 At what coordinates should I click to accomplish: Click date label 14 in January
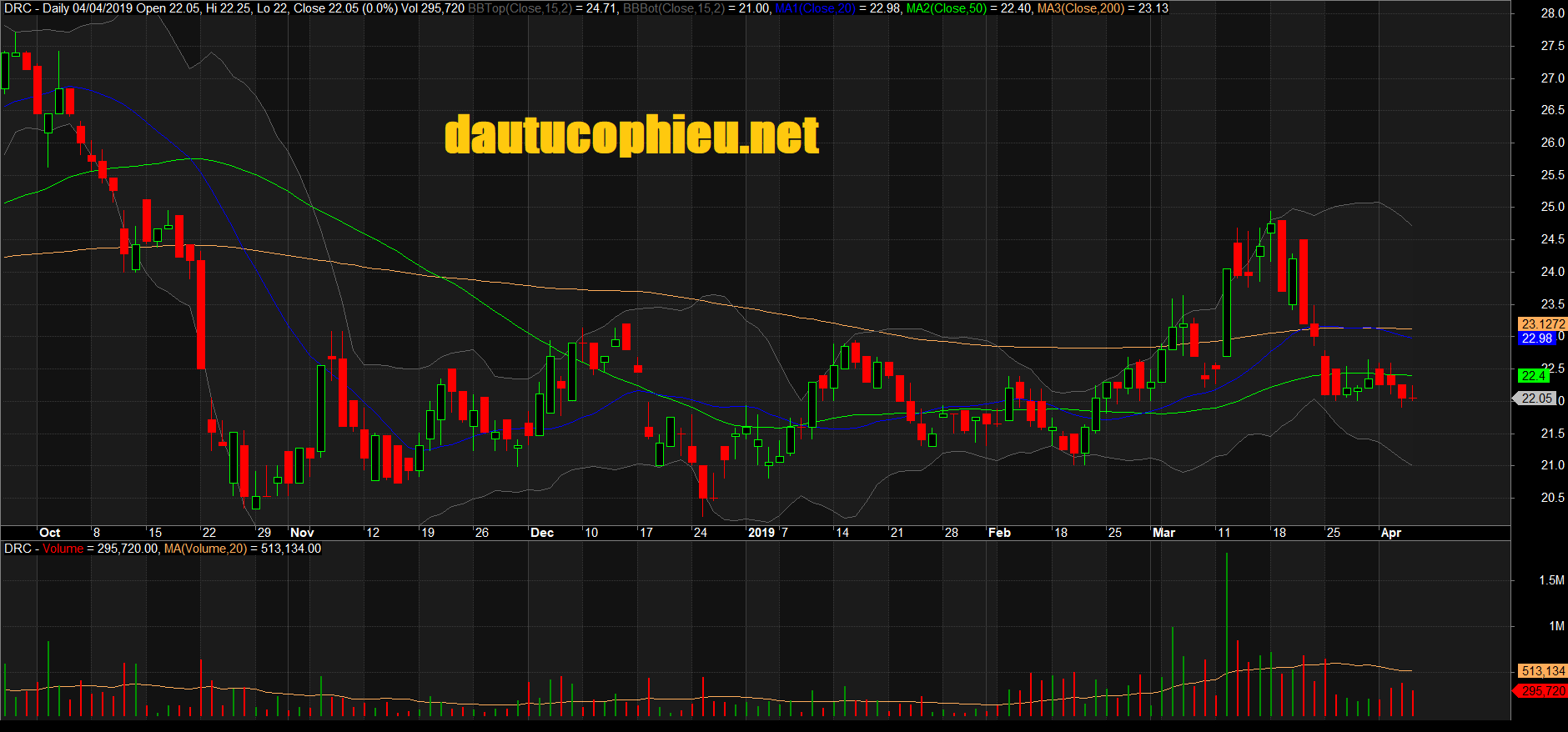click(842, 533)
